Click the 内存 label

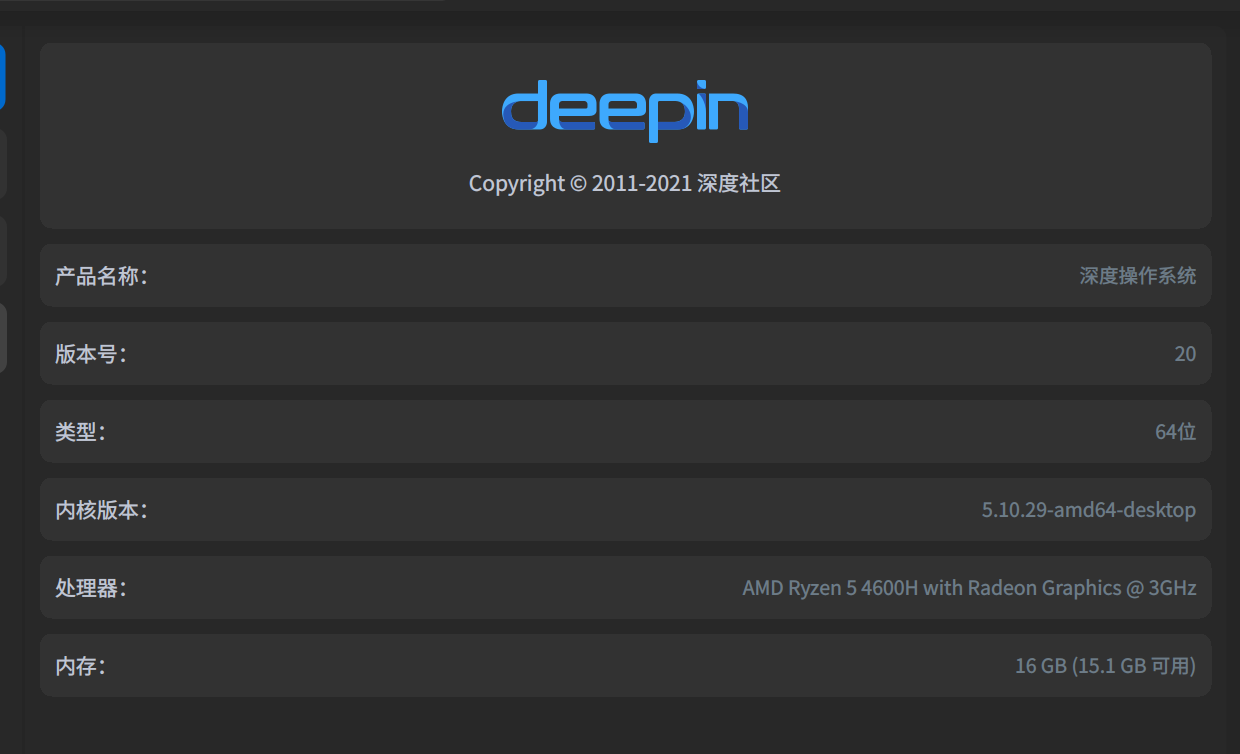coord(80,666)
